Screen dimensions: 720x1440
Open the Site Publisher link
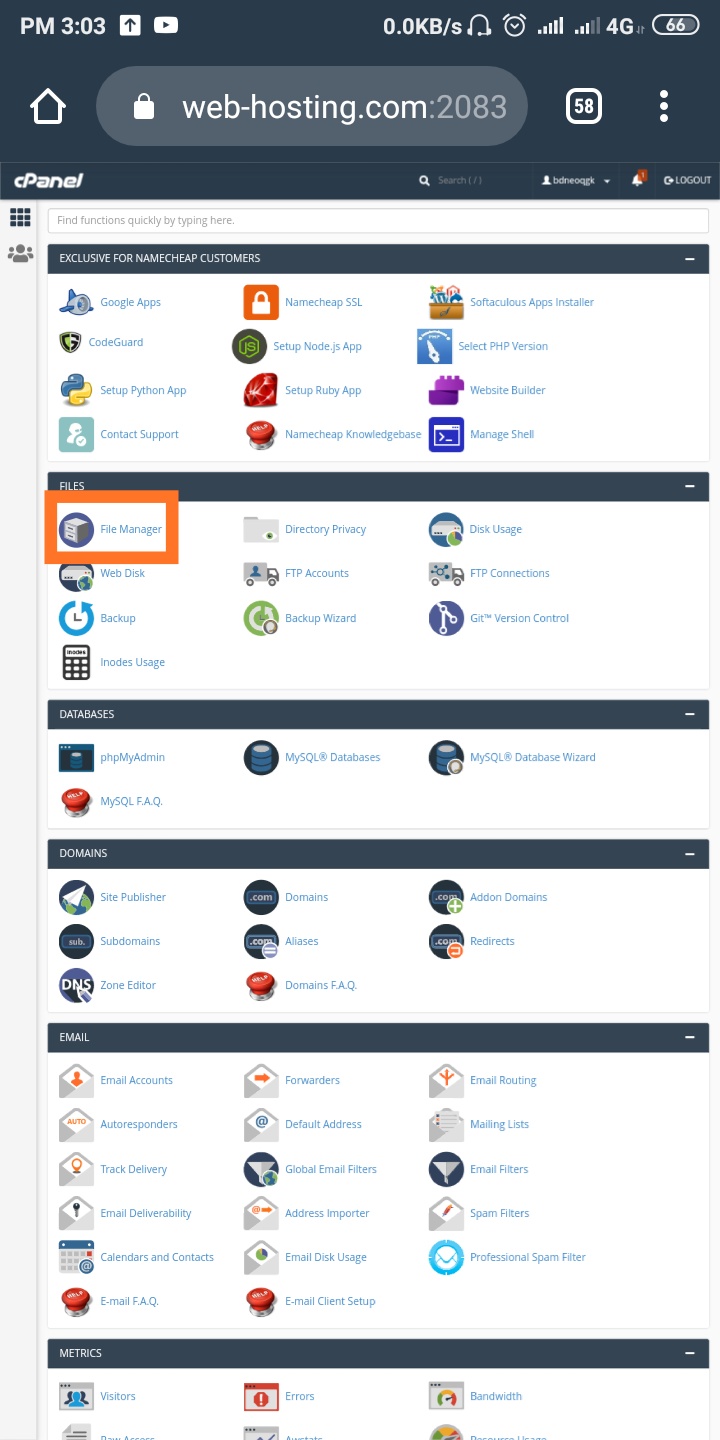click(133, 897)
